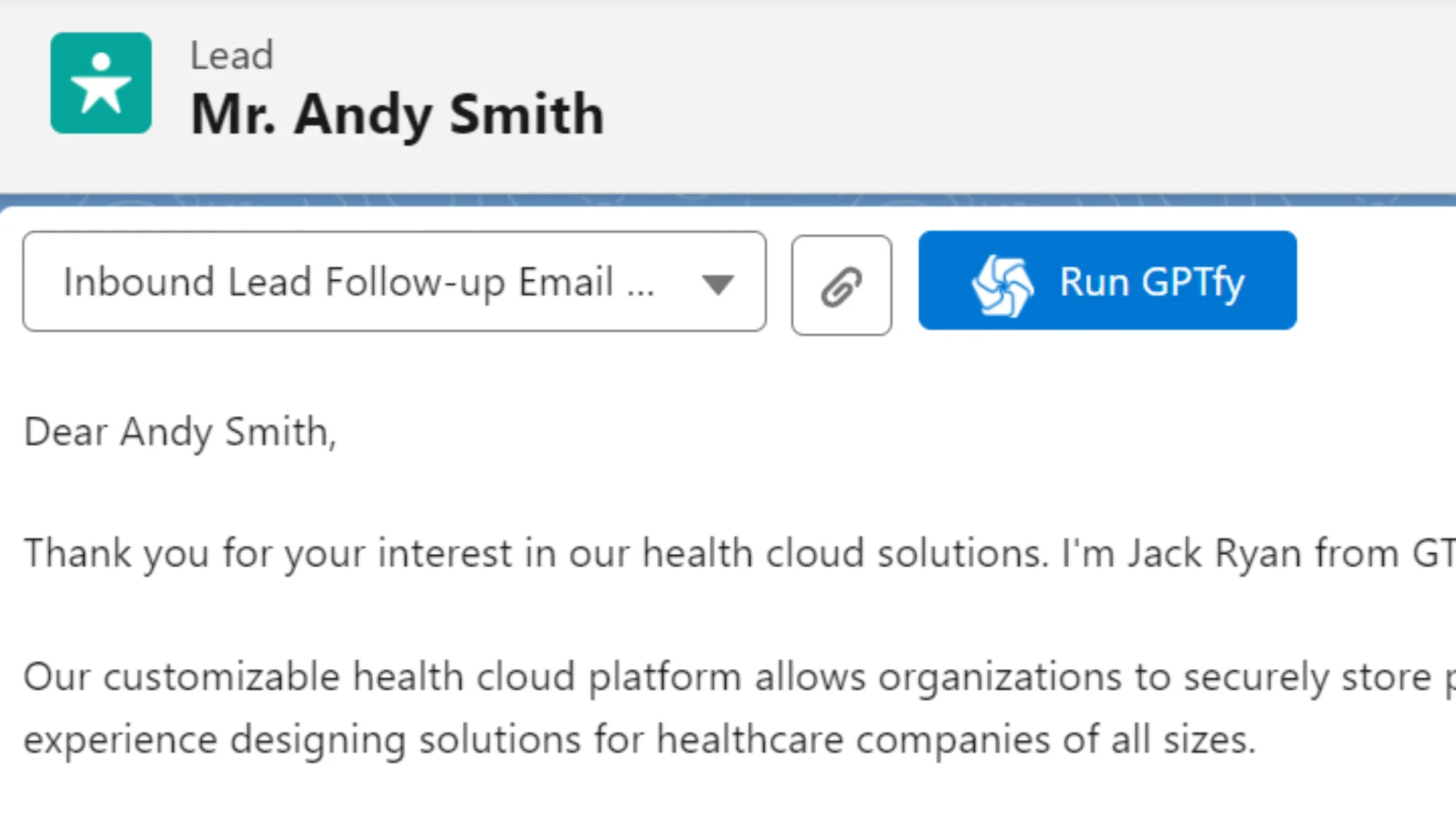Image resolution: width=1456 pixels, height=819 pixels.
Task: Click the blue divider band under header
Action: (728, 200)
